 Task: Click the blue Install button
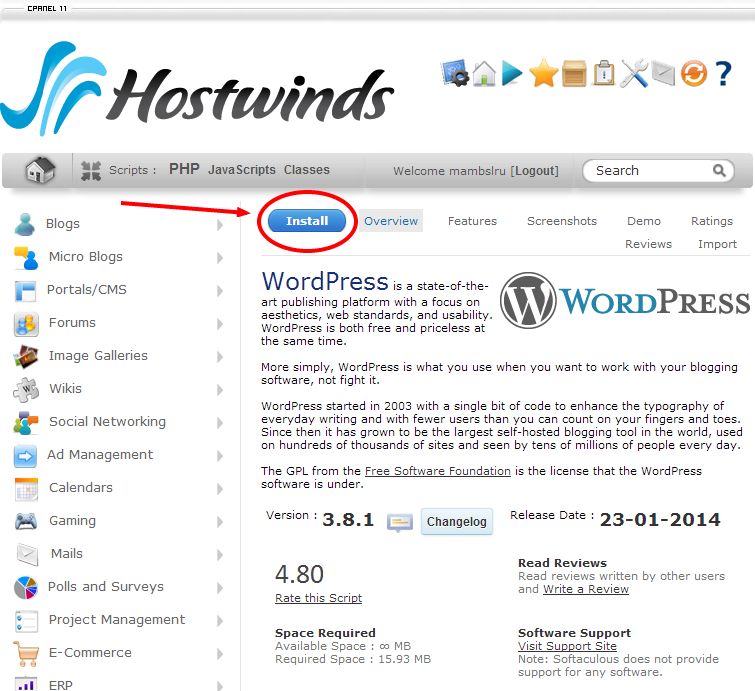click(307, 221)
